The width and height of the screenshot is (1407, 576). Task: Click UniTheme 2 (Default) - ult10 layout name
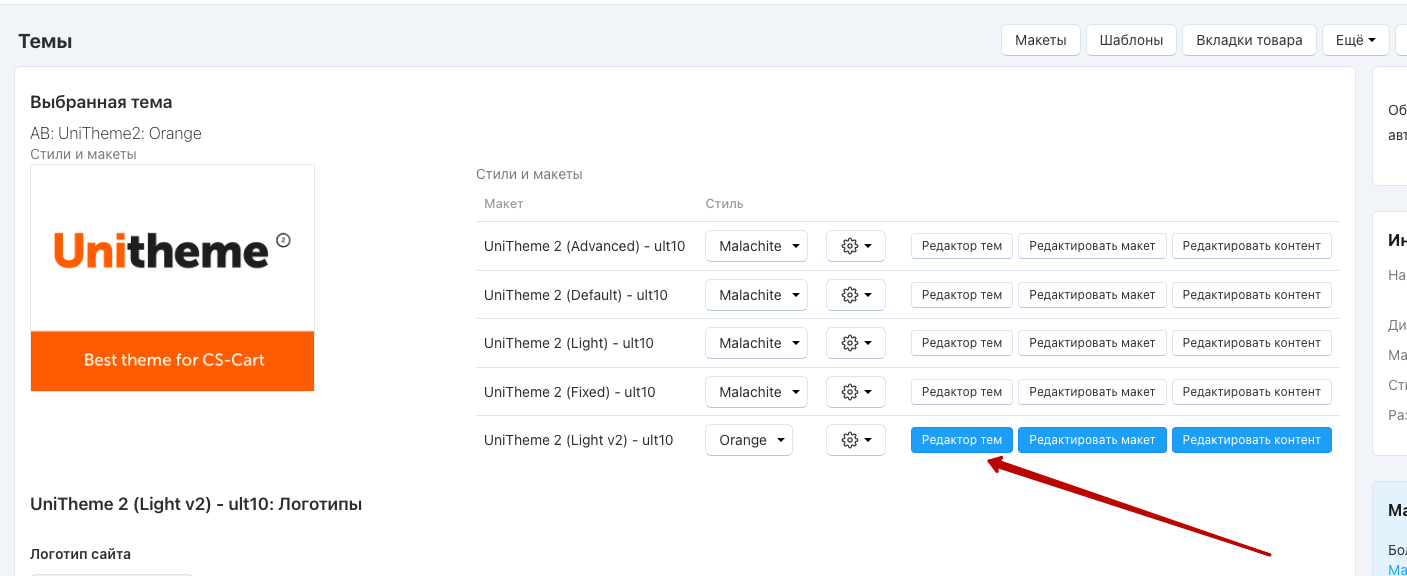tap(576, 295)
